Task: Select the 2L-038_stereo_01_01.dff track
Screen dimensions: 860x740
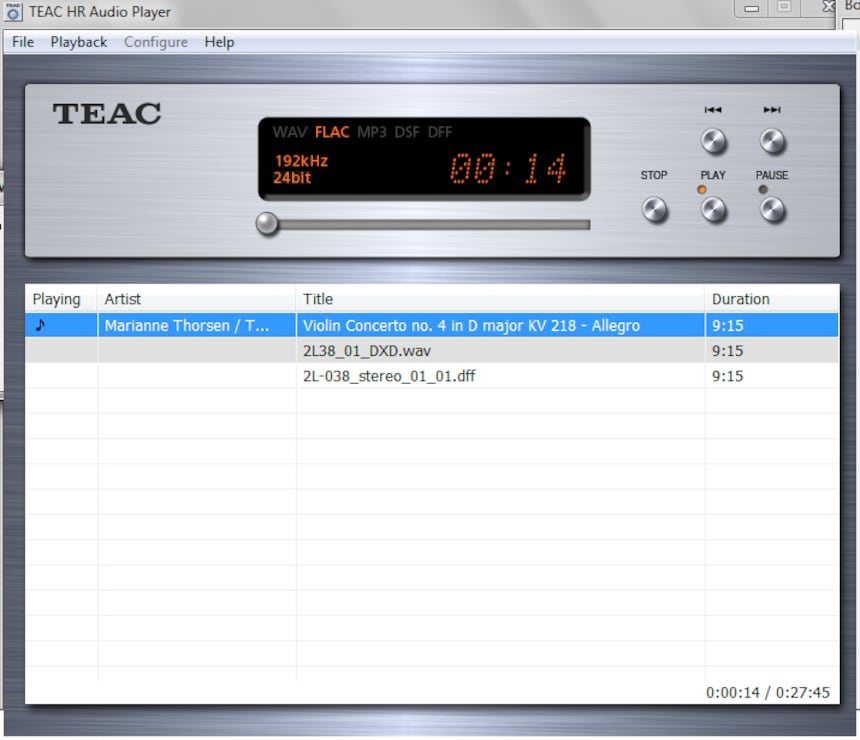Action: point(432,376)
